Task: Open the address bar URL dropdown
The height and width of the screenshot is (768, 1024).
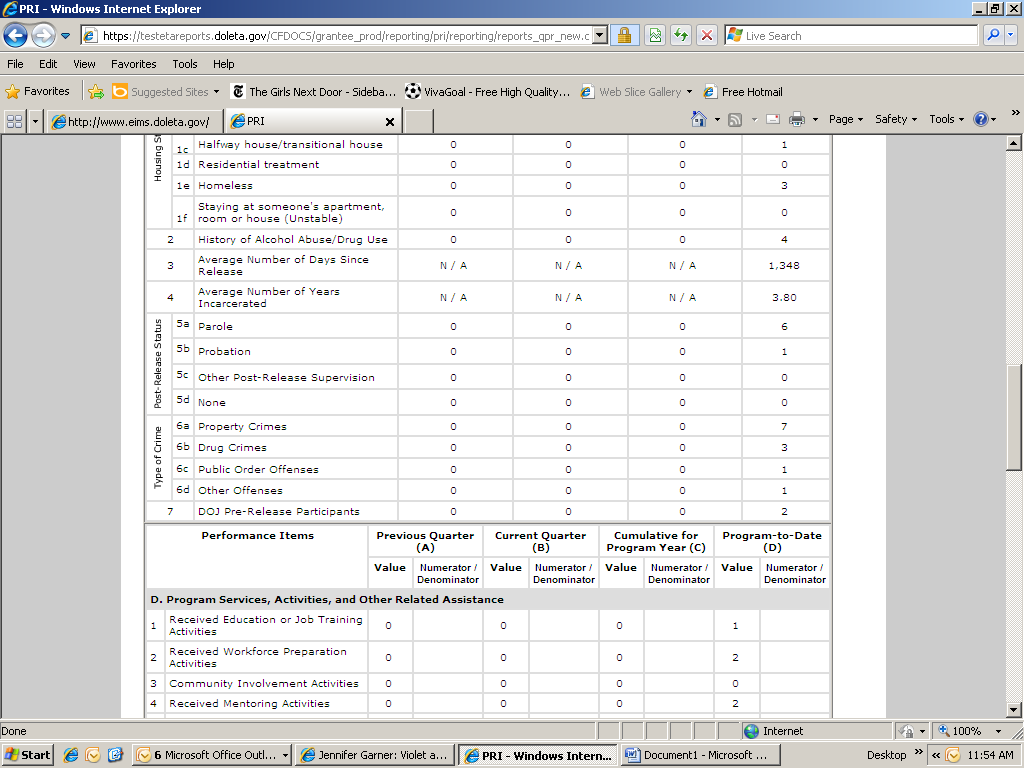Action: click(600, 36)
